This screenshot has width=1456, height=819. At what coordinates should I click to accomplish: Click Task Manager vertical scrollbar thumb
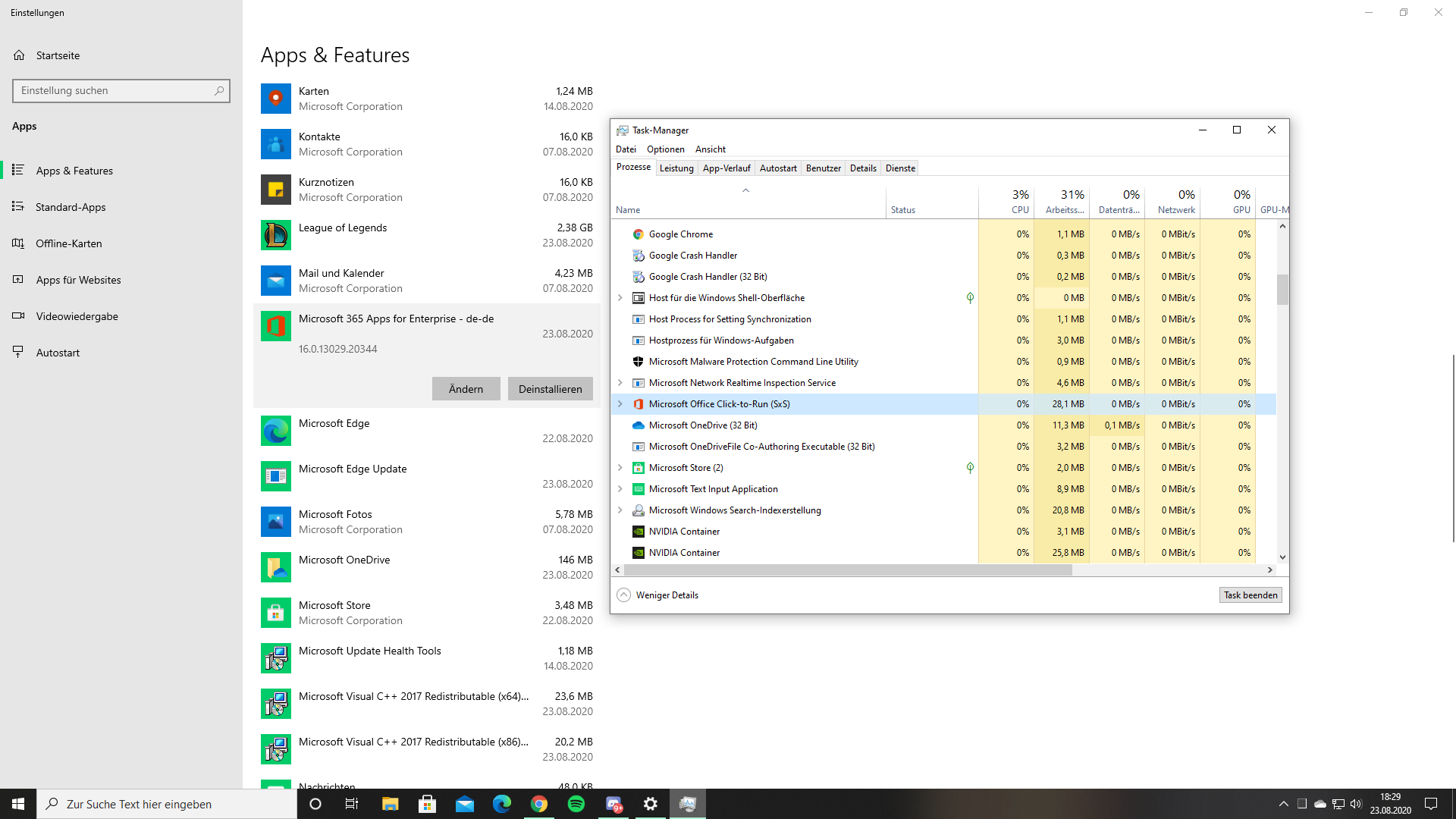(x=1282, y=289)
